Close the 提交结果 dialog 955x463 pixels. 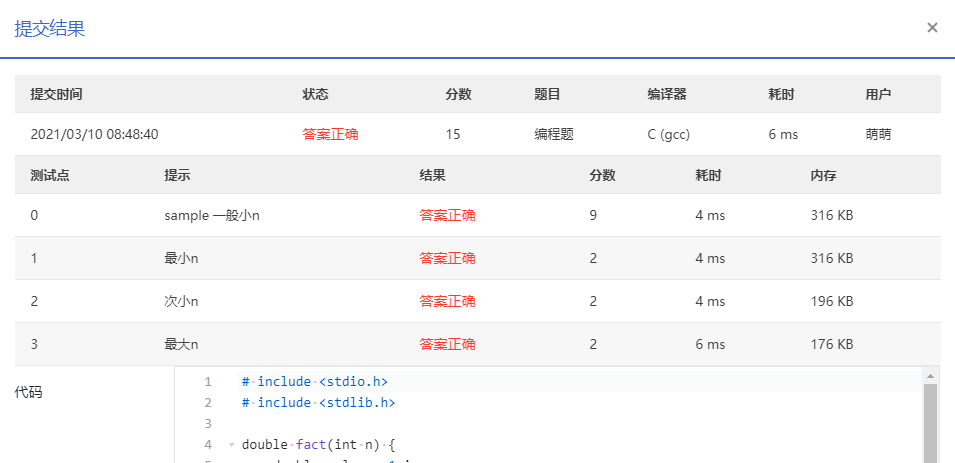click(932, 27)
